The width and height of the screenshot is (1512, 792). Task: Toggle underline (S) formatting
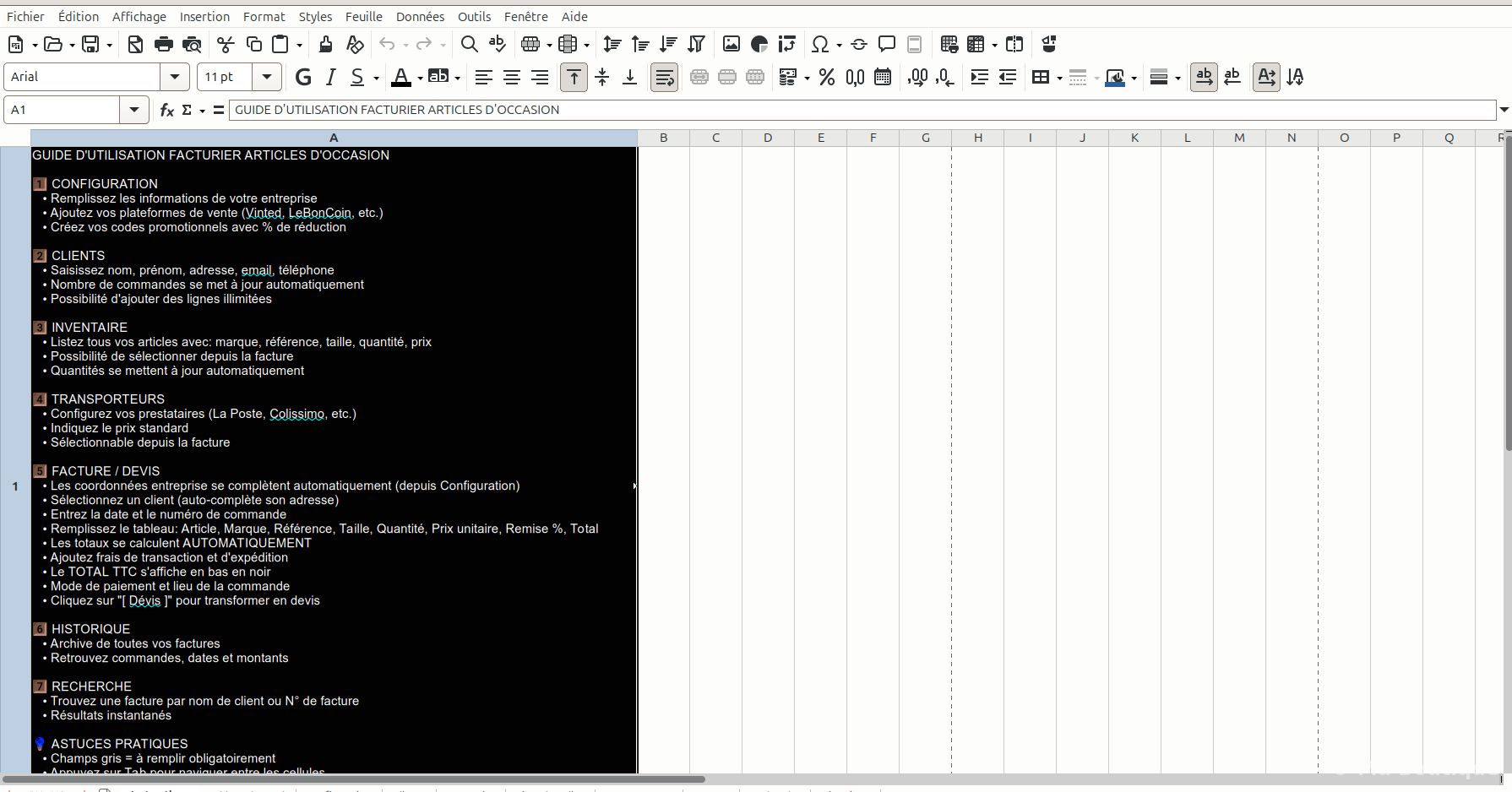357,77
